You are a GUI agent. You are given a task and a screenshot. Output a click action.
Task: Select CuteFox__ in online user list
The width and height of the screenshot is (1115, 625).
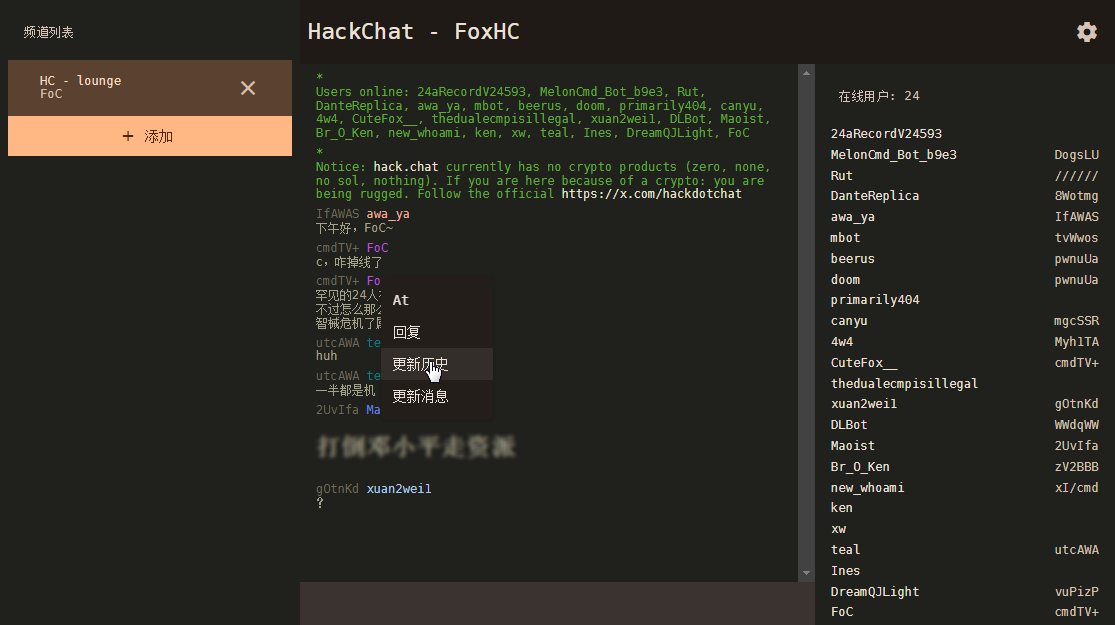864,363
